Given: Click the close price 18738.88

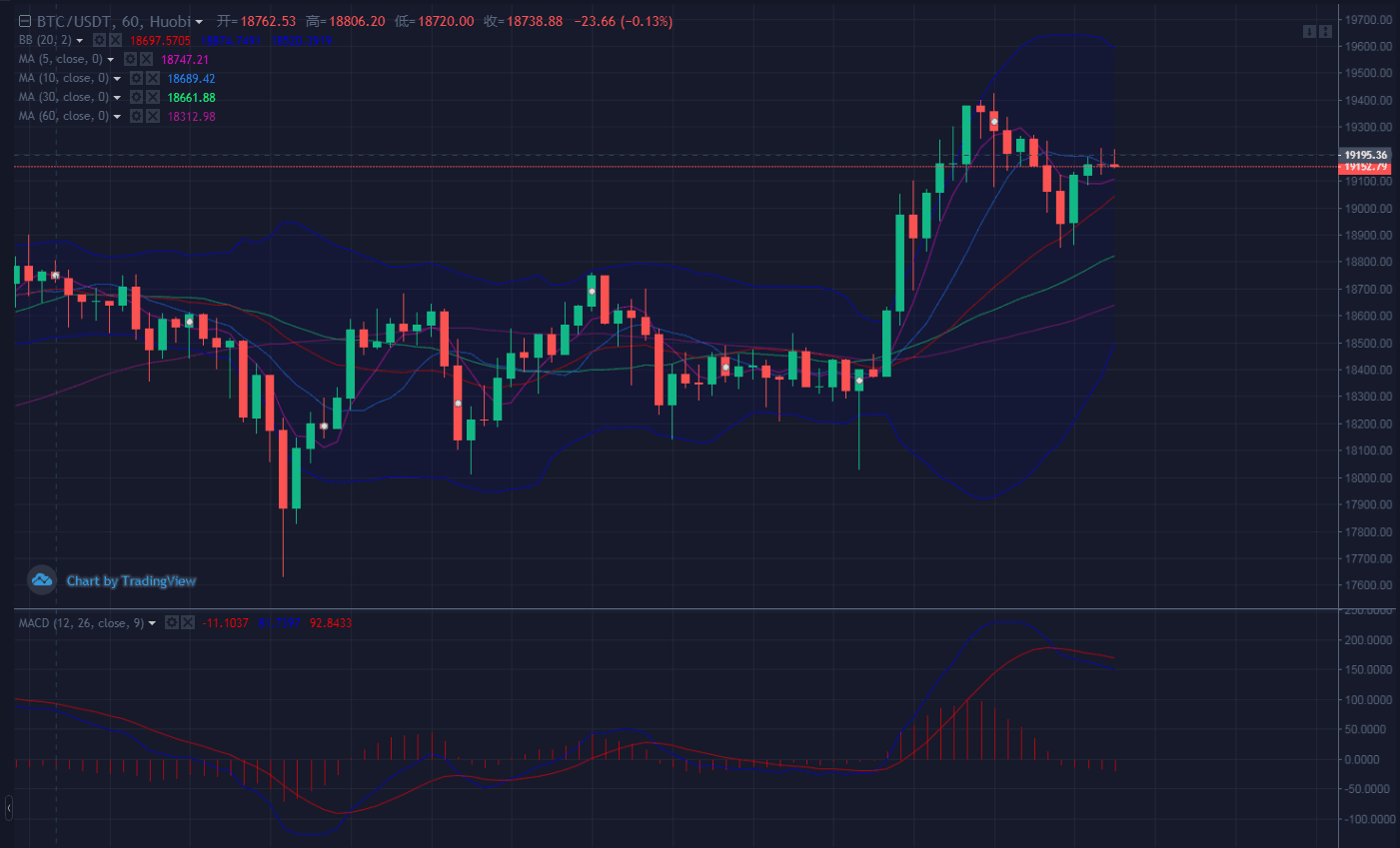Looking at the screenshot, I should pyautogui.click(x=535, y=21).
